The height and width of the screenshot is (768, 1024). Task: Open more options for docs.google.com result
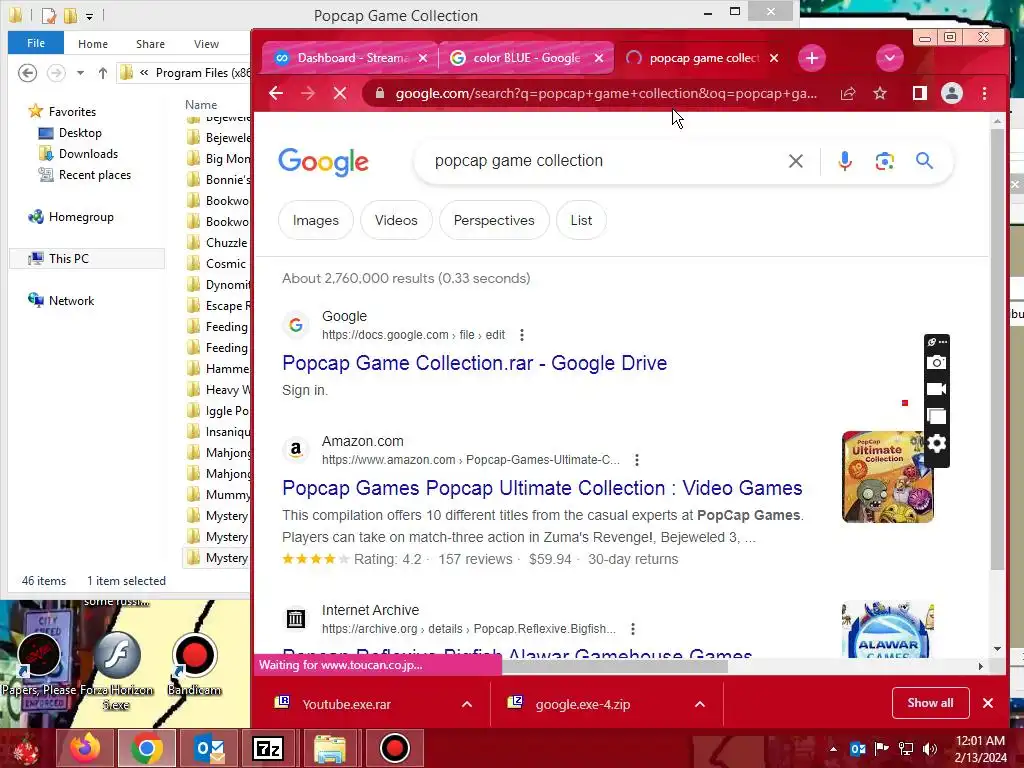(x=521, y=335)
